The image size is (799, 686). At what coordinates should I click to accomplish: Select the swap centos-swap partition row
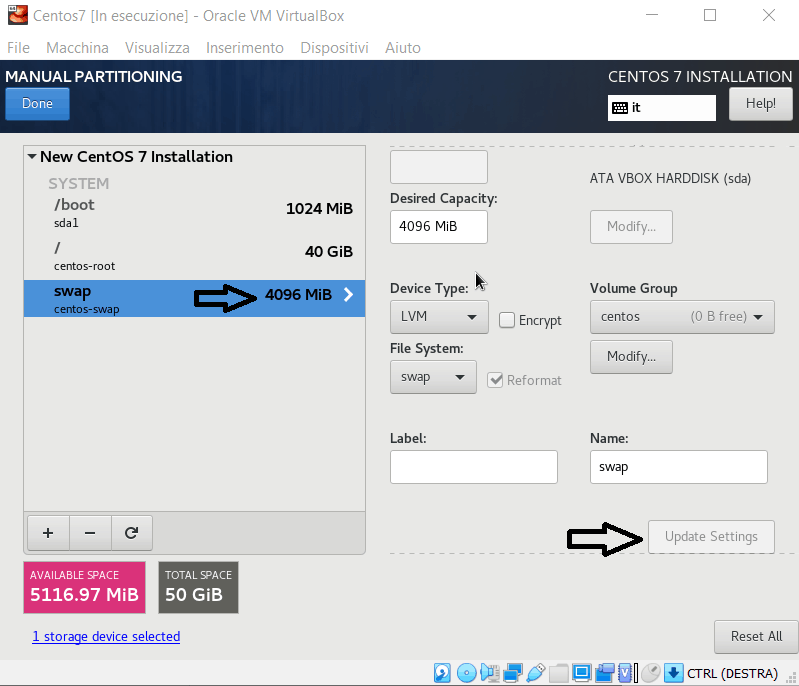[x=194, y=299]
